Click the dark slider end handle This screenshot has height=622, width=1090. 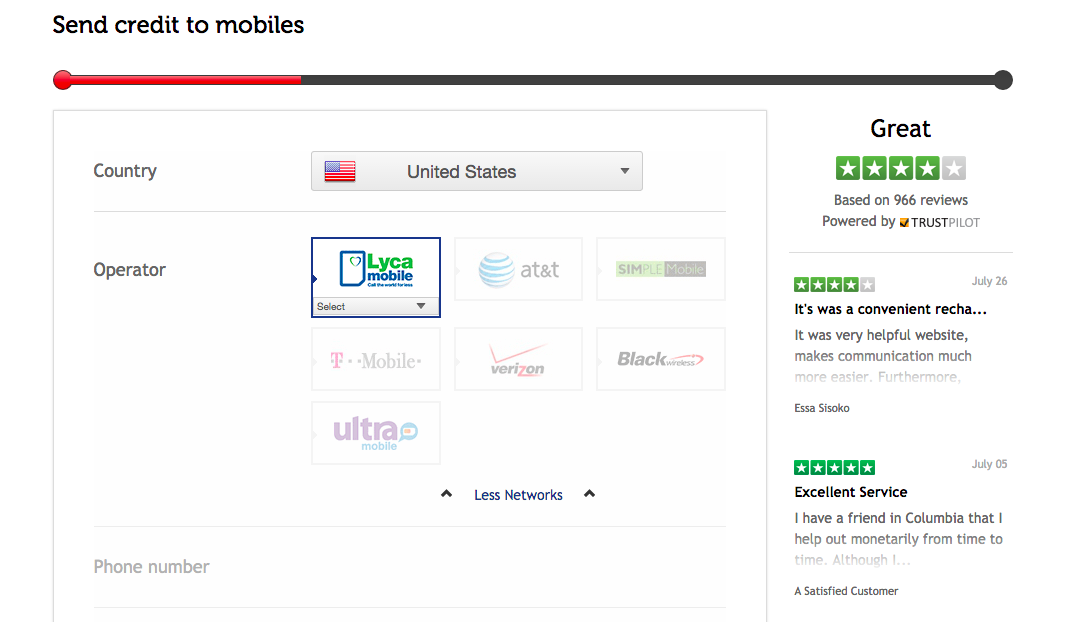(1003, 80)
